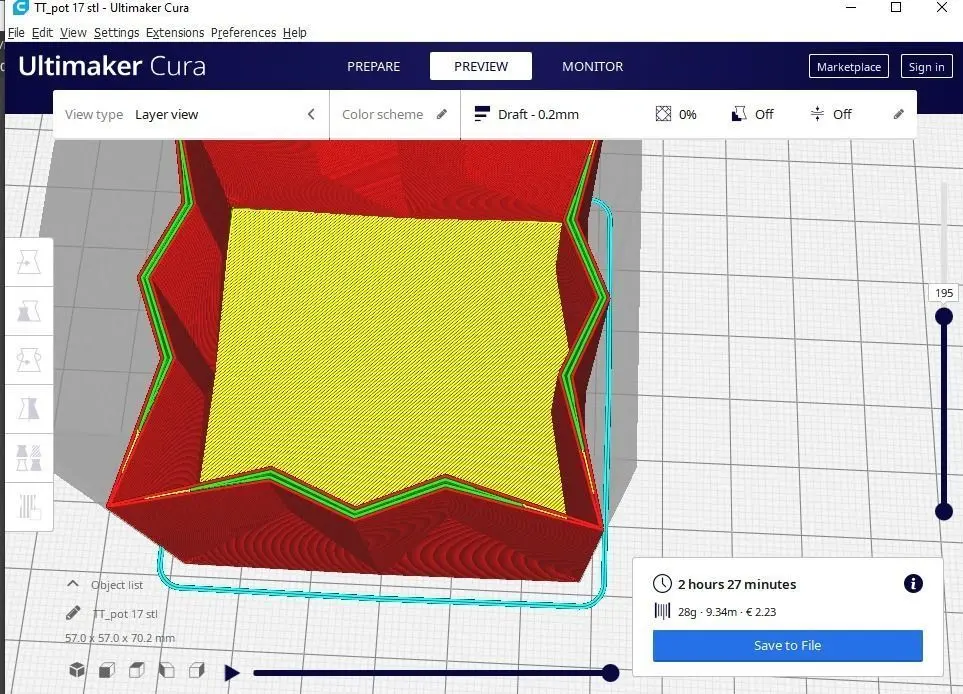Open the Edit menu

click(42, 33)
